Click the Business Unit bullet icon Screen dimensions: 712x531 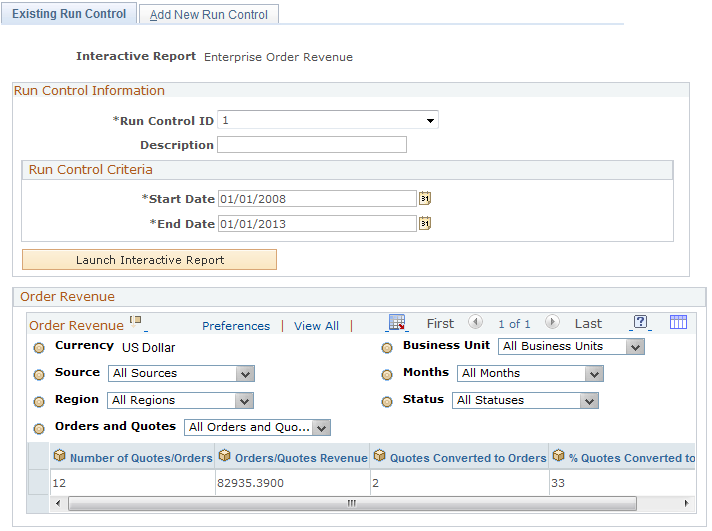pyautogui.click(x=387, y=348)
